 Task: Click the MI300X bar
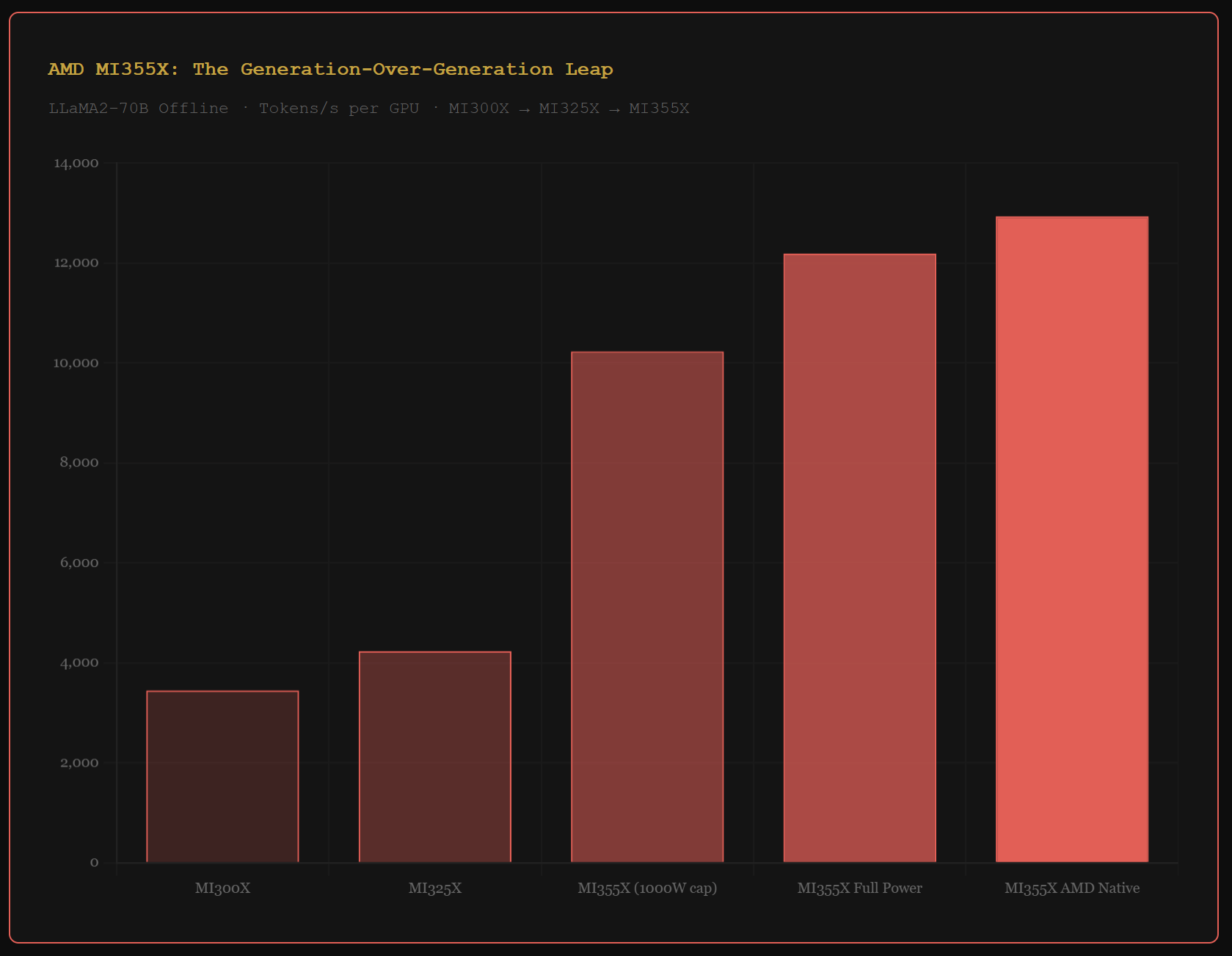[222, 776]
